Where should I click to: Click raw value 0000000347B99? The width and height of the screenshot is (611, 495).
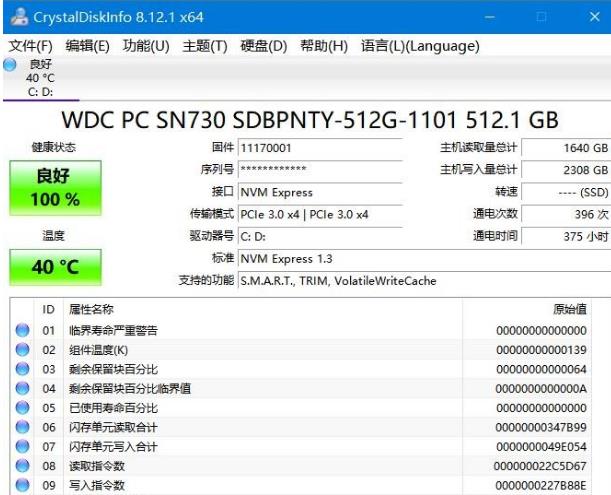click(541, 428)
